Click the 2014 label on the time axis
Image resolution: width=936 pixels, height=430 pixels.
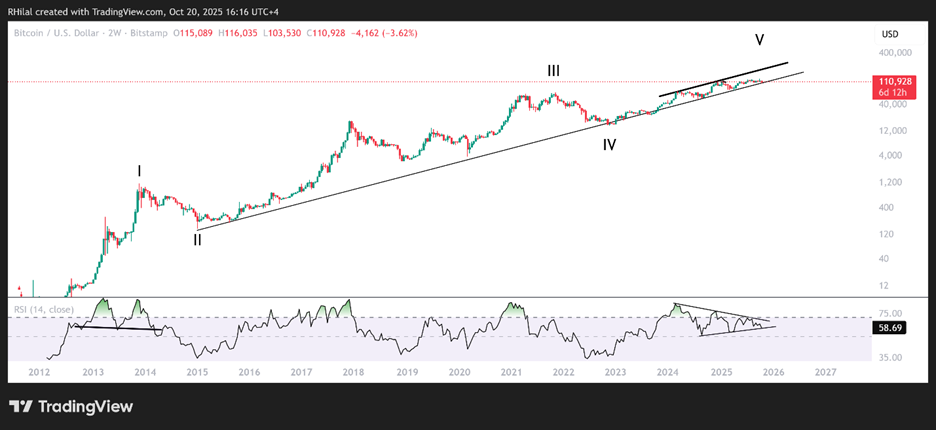coord(145,371)
